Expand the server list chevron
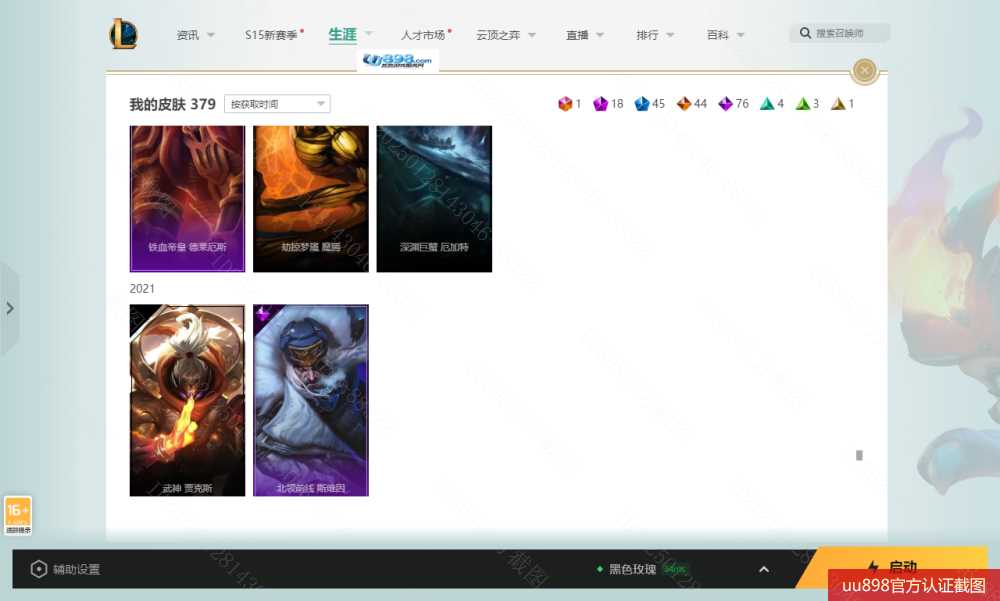Viewport: 1000px width, 601px height. [764, 569]
